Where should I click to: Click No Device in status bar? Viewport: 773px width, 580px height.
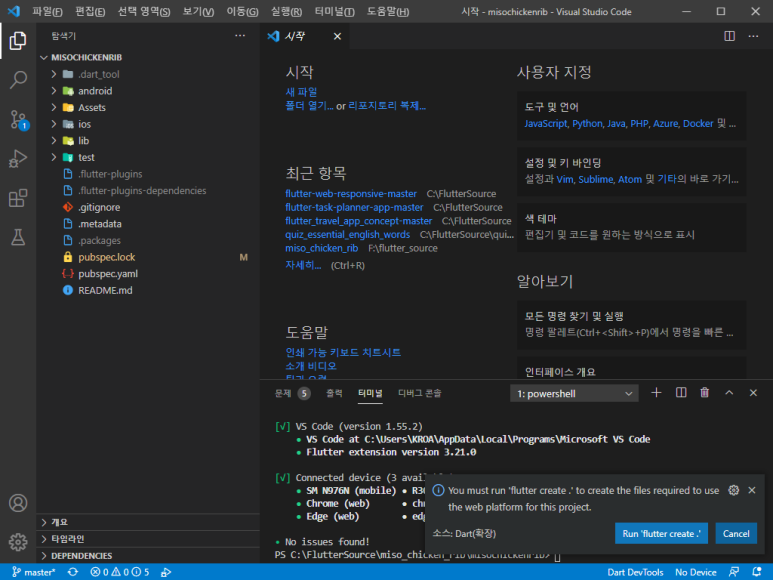point(696,572)
